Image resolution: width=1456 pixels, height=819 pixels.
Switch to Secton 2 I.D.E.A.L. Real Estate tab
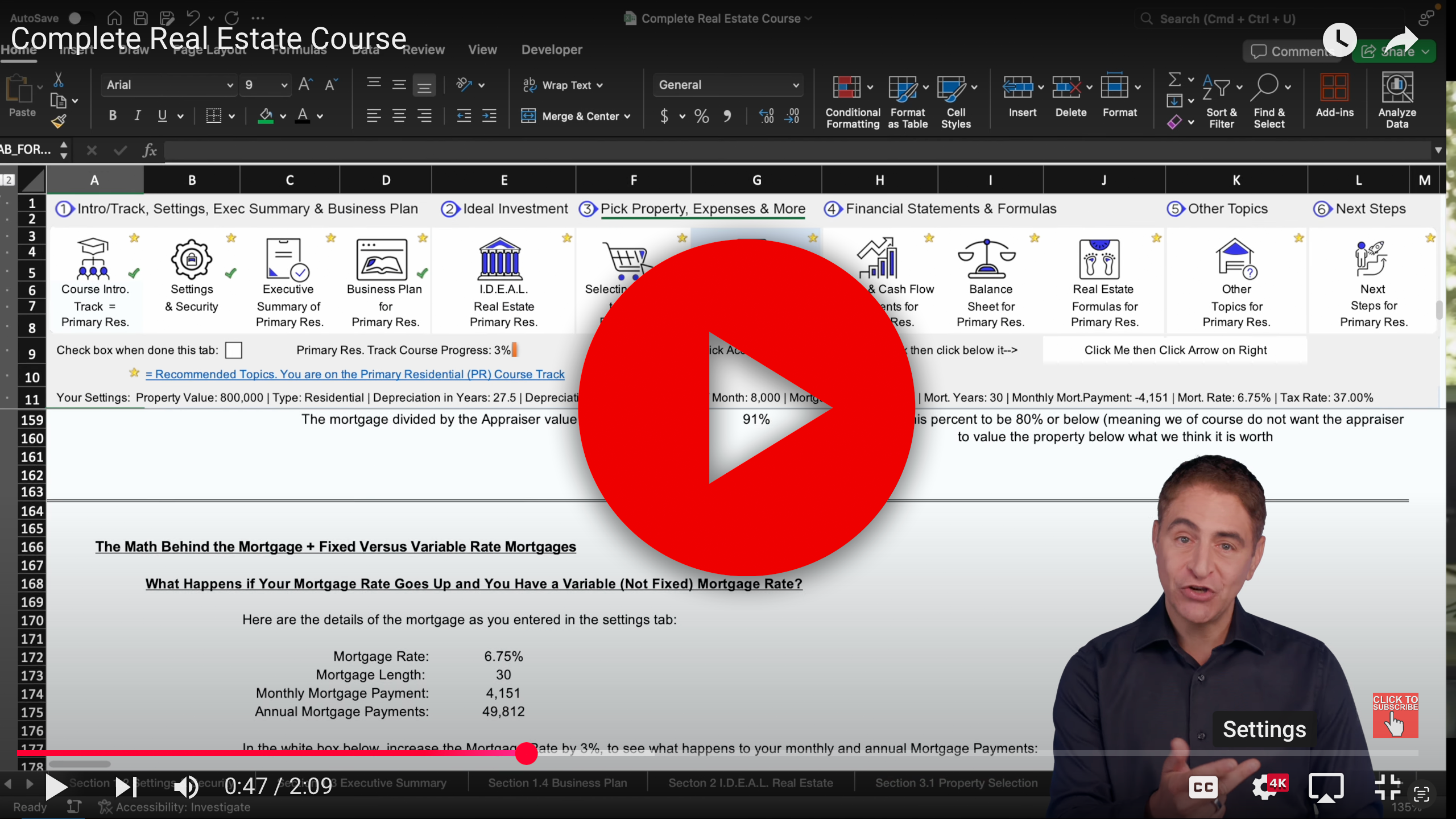[751, 783]
